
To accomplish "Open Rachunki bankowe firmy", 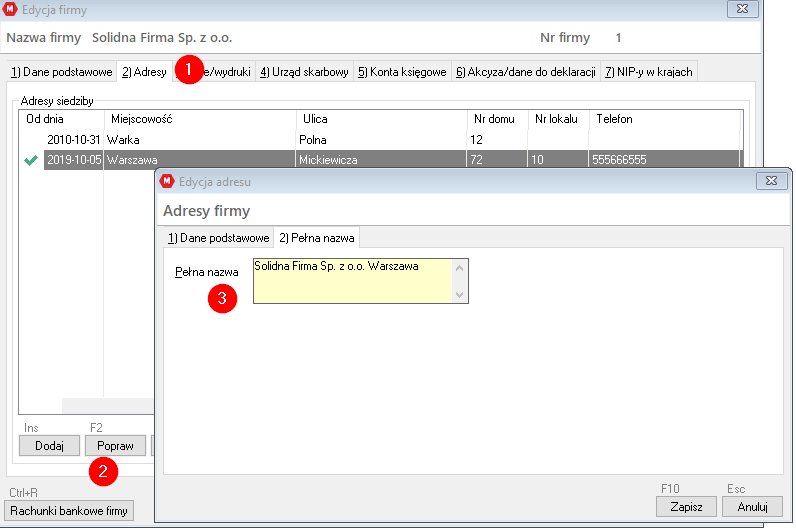I will coord(69,511).
